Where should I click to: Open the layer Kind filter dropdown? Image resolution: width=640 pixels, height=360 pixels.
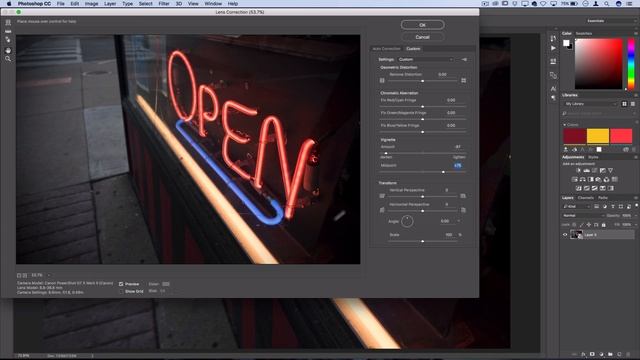(577, 207)
